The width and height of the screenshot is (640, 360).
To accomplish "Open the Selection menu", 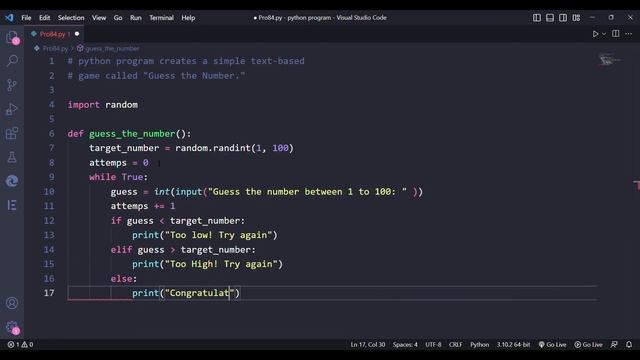I will pyautogui.click(x=71, y=18).
